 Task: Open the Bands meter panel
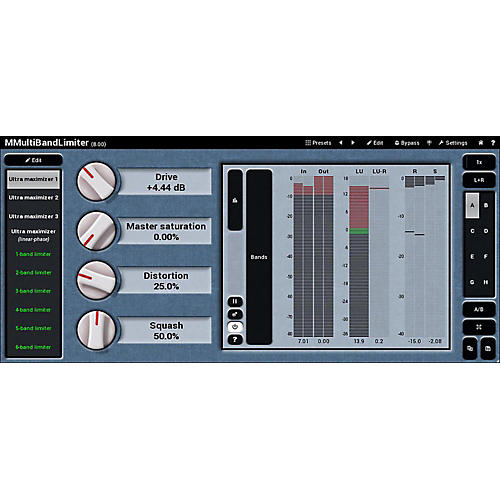pos(259,257)
